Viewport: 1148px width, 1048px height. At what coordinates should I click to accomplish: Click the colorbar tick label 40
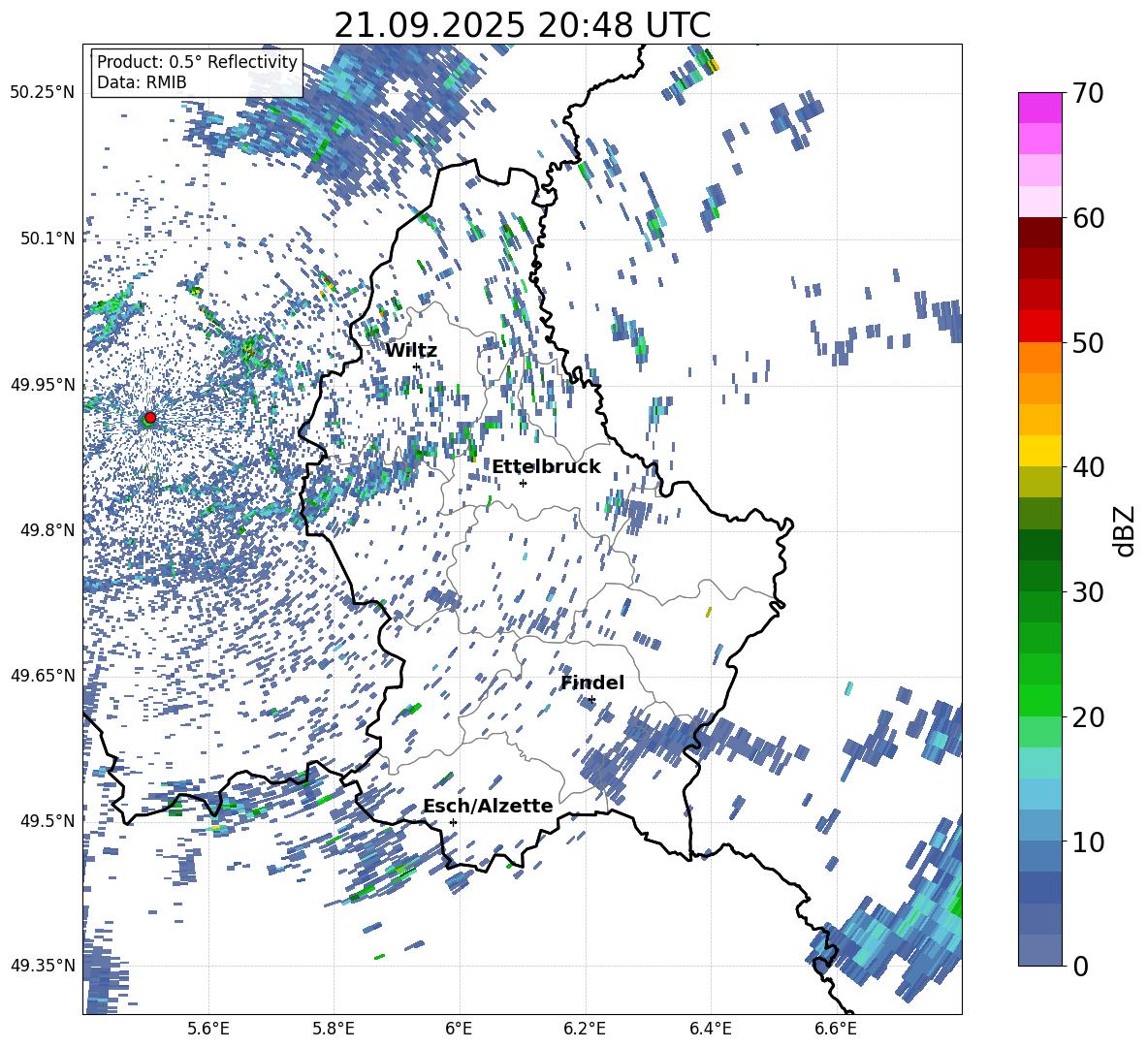point(1088,467)
